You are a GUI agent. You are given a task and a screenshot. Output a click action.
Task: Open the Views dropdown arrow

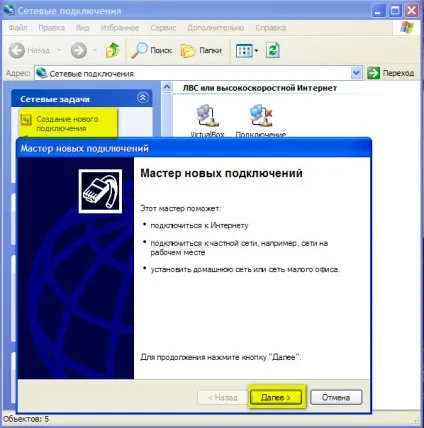[x=256, y=51]
